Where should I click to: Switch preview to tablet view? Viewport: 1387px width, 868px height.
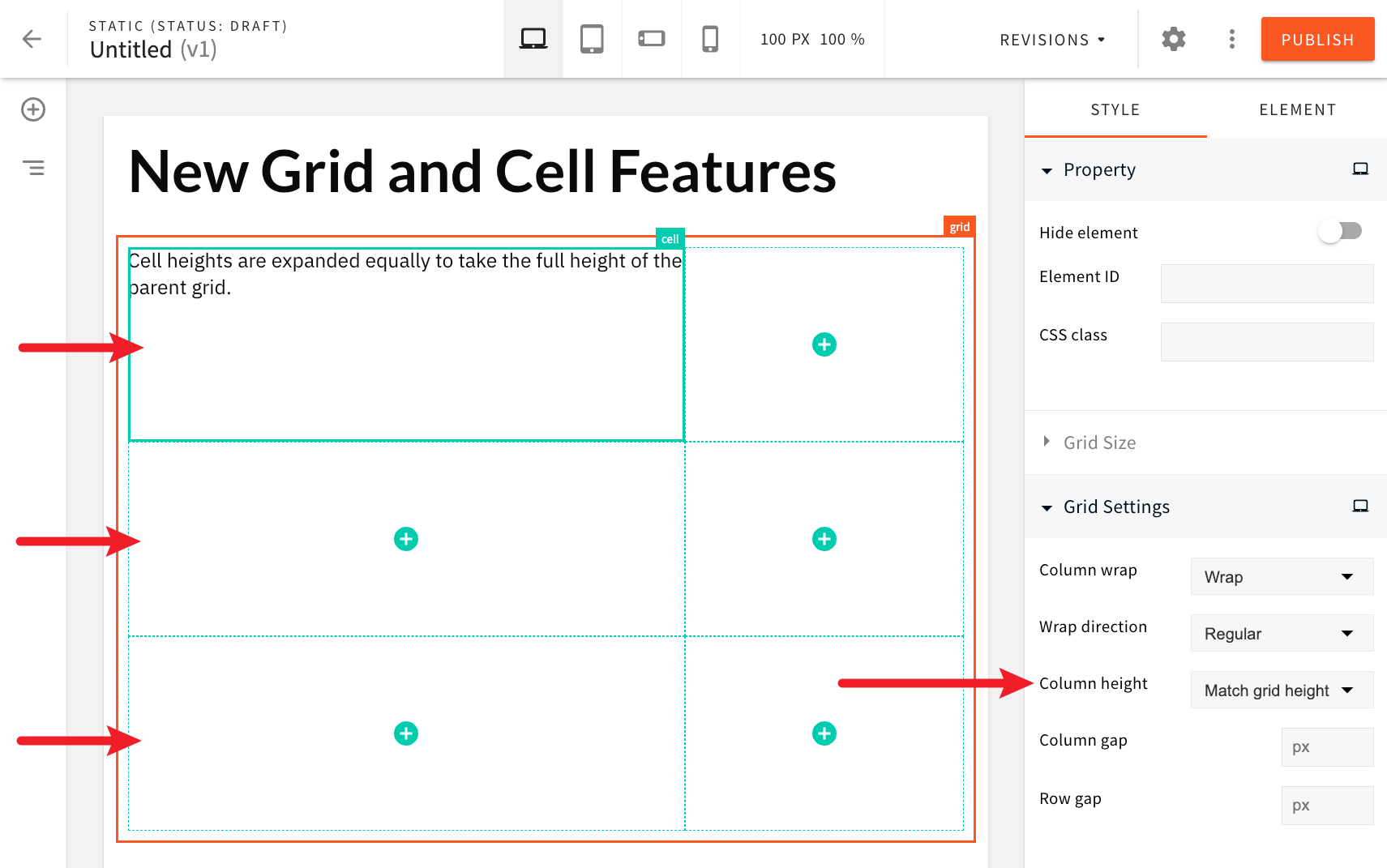(592, 38)
